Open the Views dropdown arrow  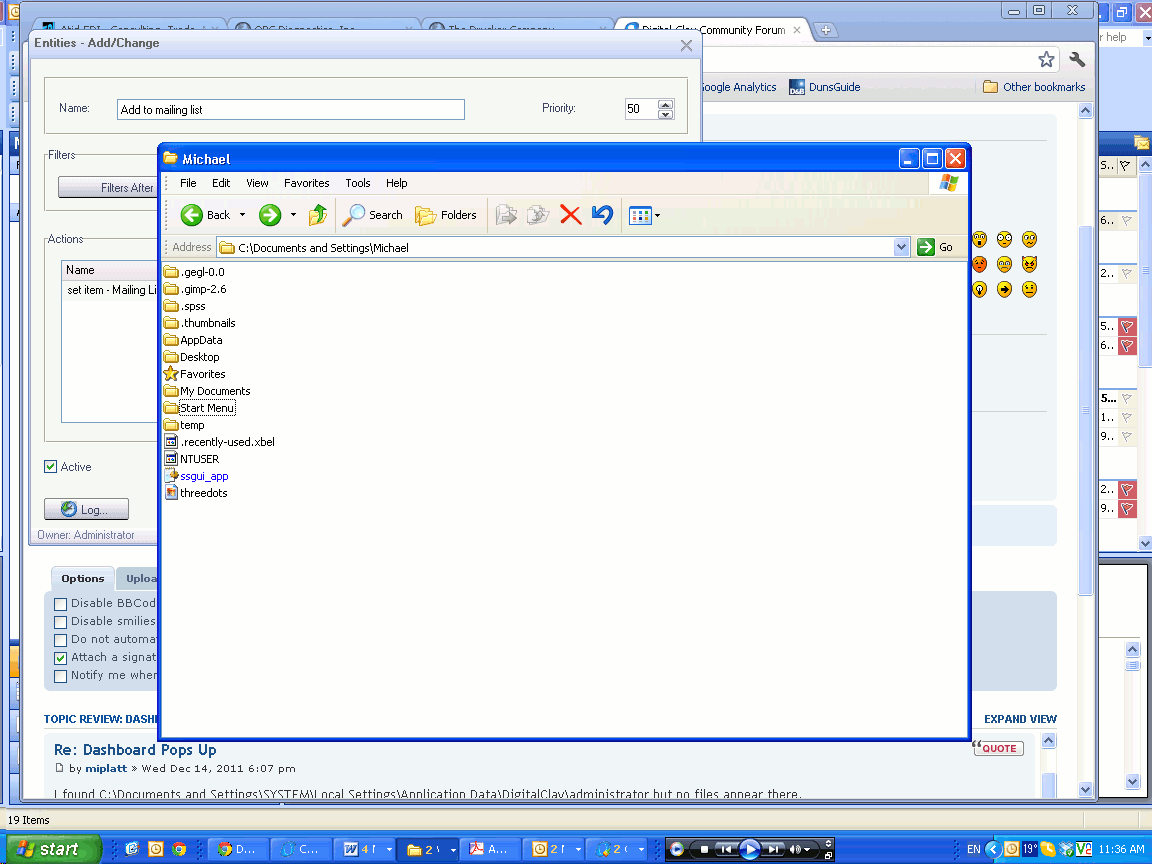tap(657, 215)
